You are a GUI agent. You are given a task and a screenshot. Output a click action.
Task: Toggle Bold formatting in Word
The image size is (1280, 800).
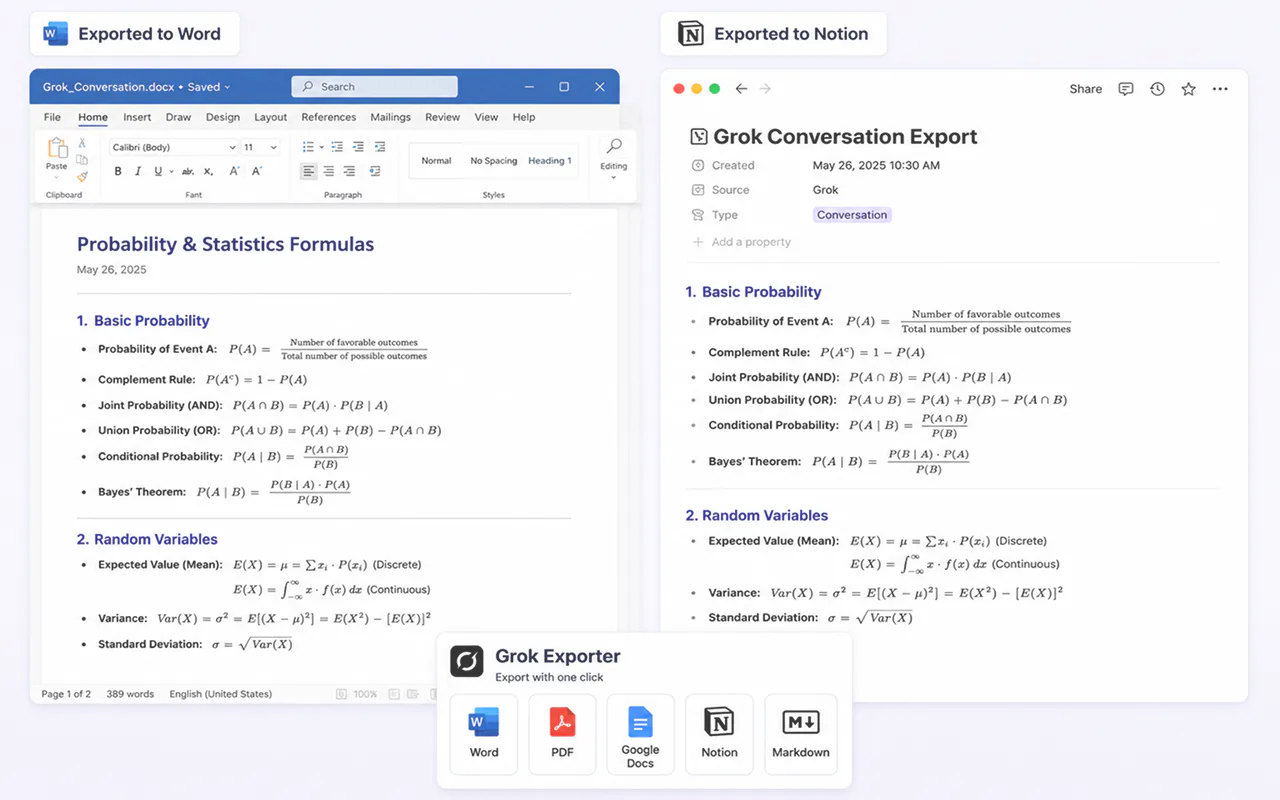118,171
